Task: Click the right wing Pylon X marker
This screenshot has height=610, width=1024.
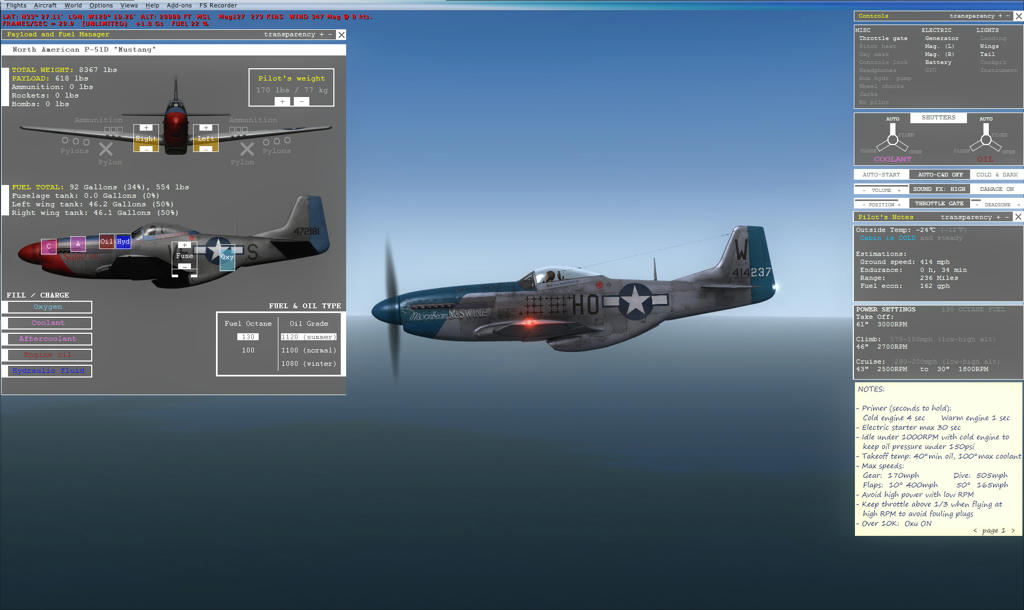Action: [x=247, y=149]
